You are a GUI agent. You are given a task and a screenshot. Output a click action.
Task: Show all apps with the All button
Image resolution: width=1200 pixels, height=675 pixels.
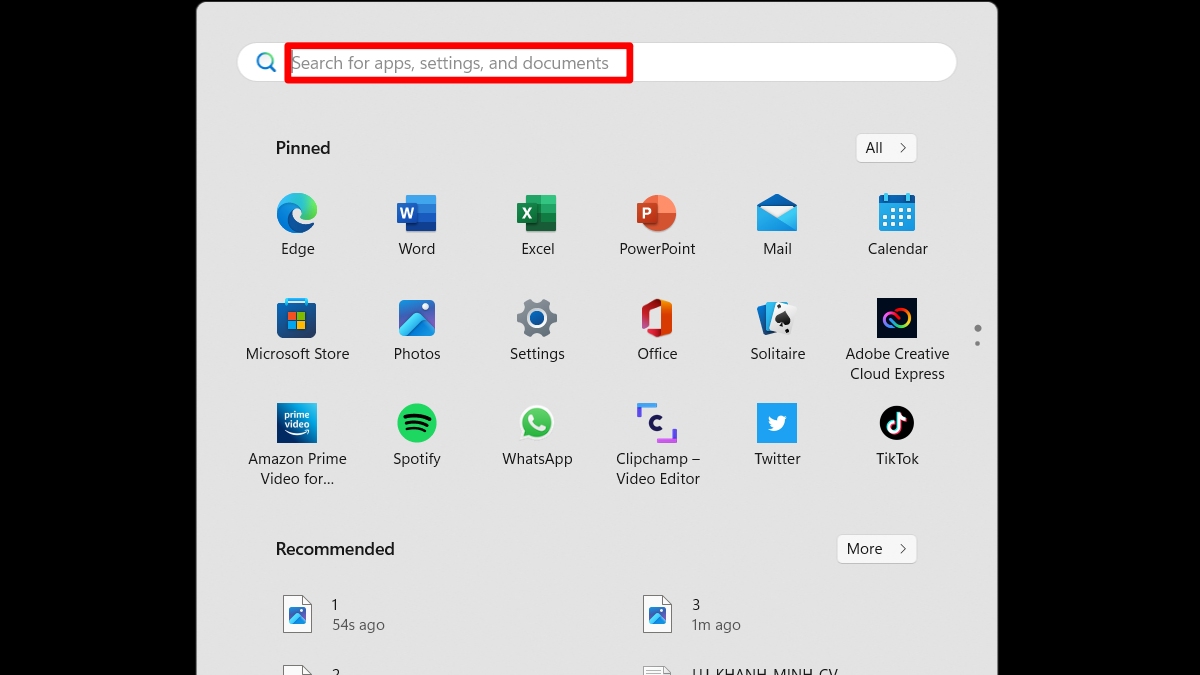click(886, 148)
